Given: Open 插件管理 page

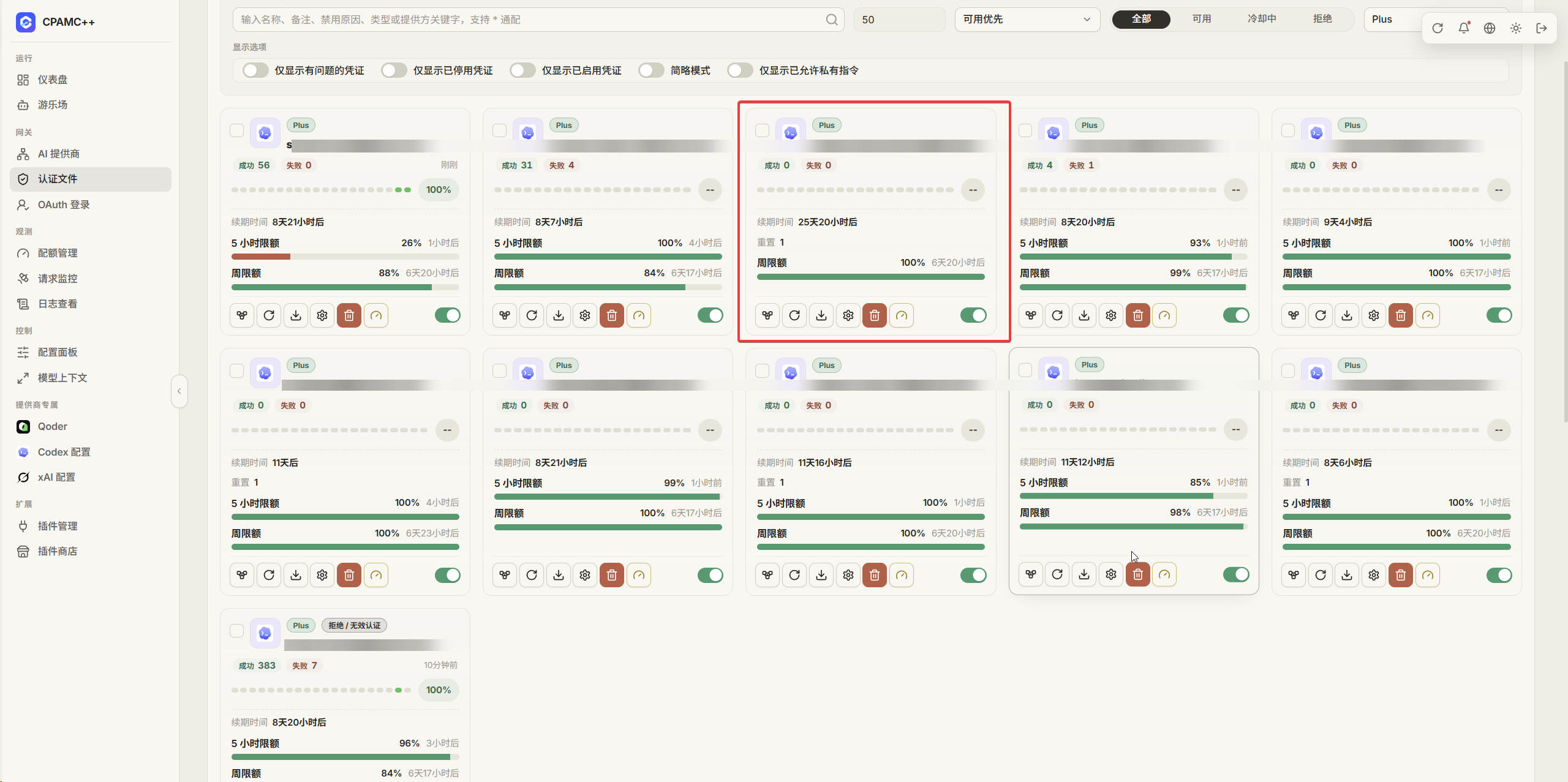Looking at the screenshot, I should click(91, 526).
